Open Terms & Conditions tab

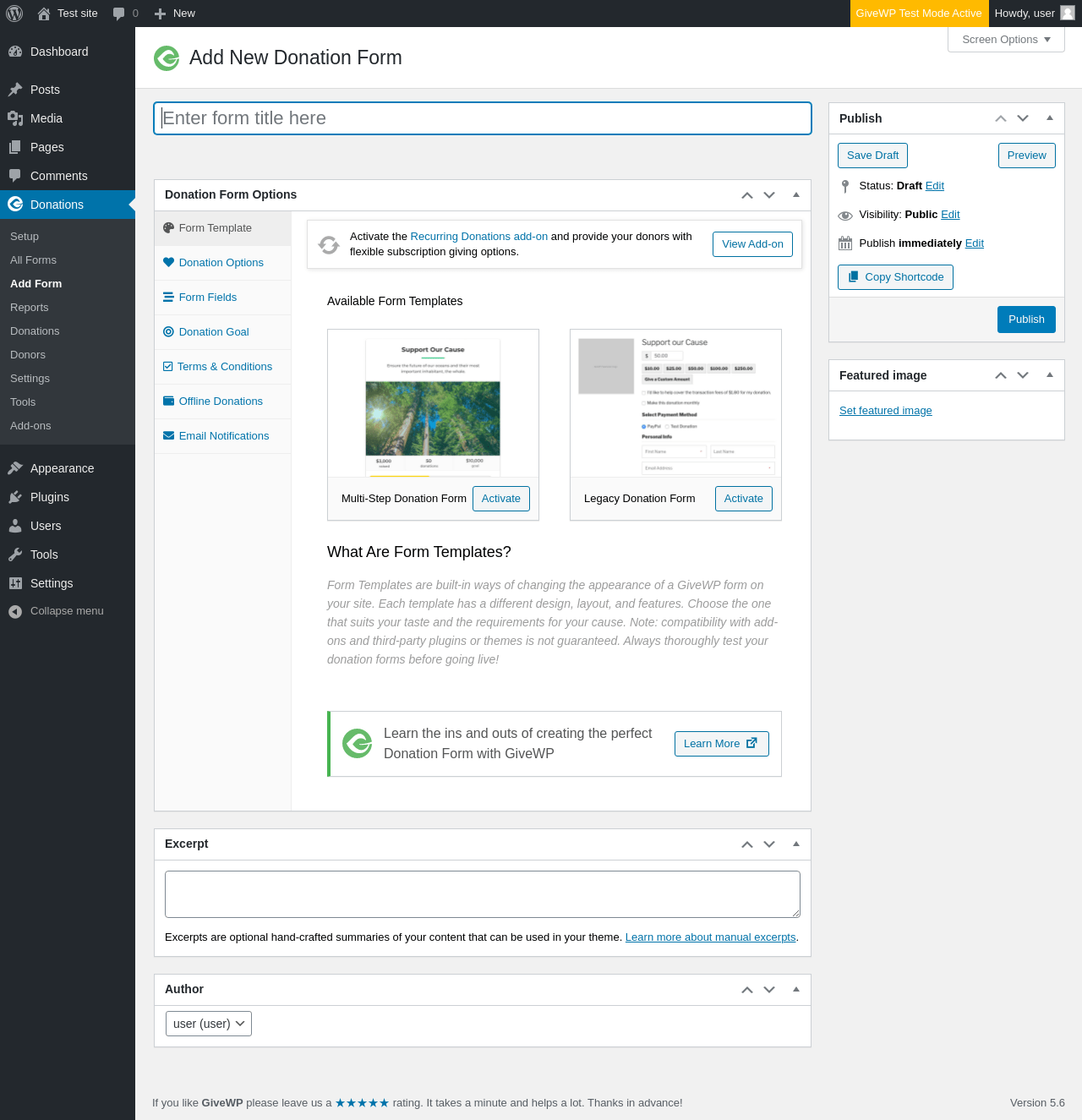pyautogui.click(x=223, y=367)
